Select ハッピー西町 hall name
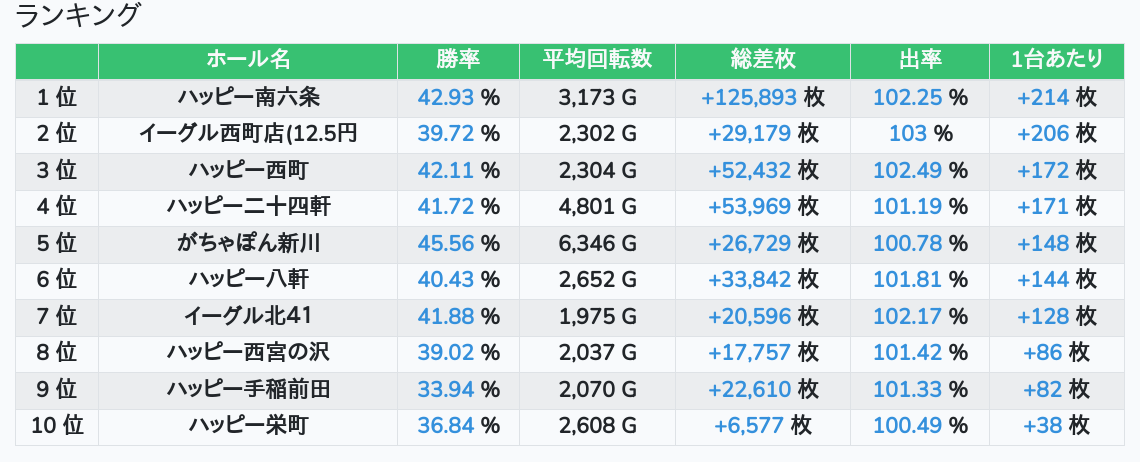The image size is (1140, 462). click(248, 170)
